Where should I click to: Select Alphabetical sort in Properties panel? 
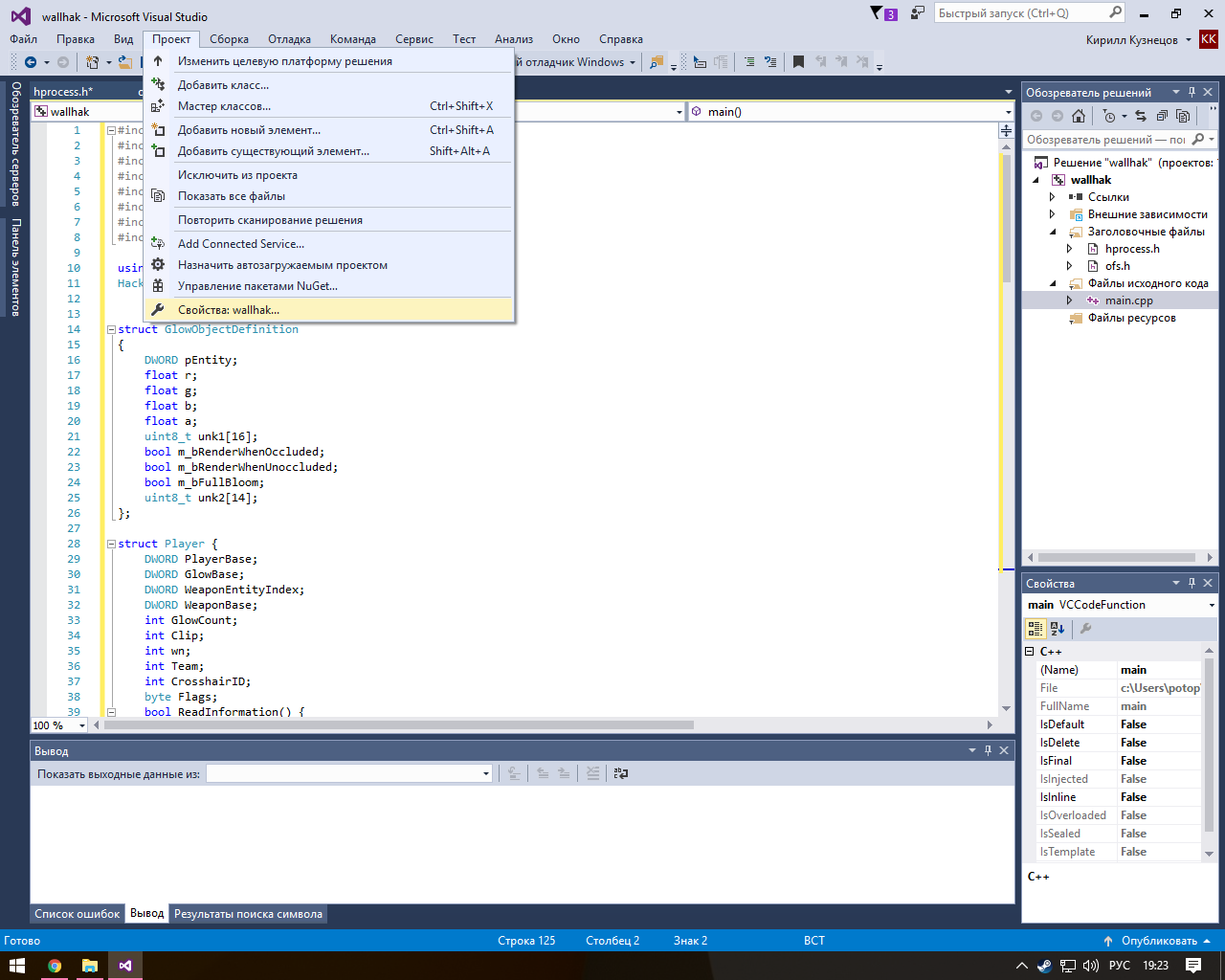1058,629
